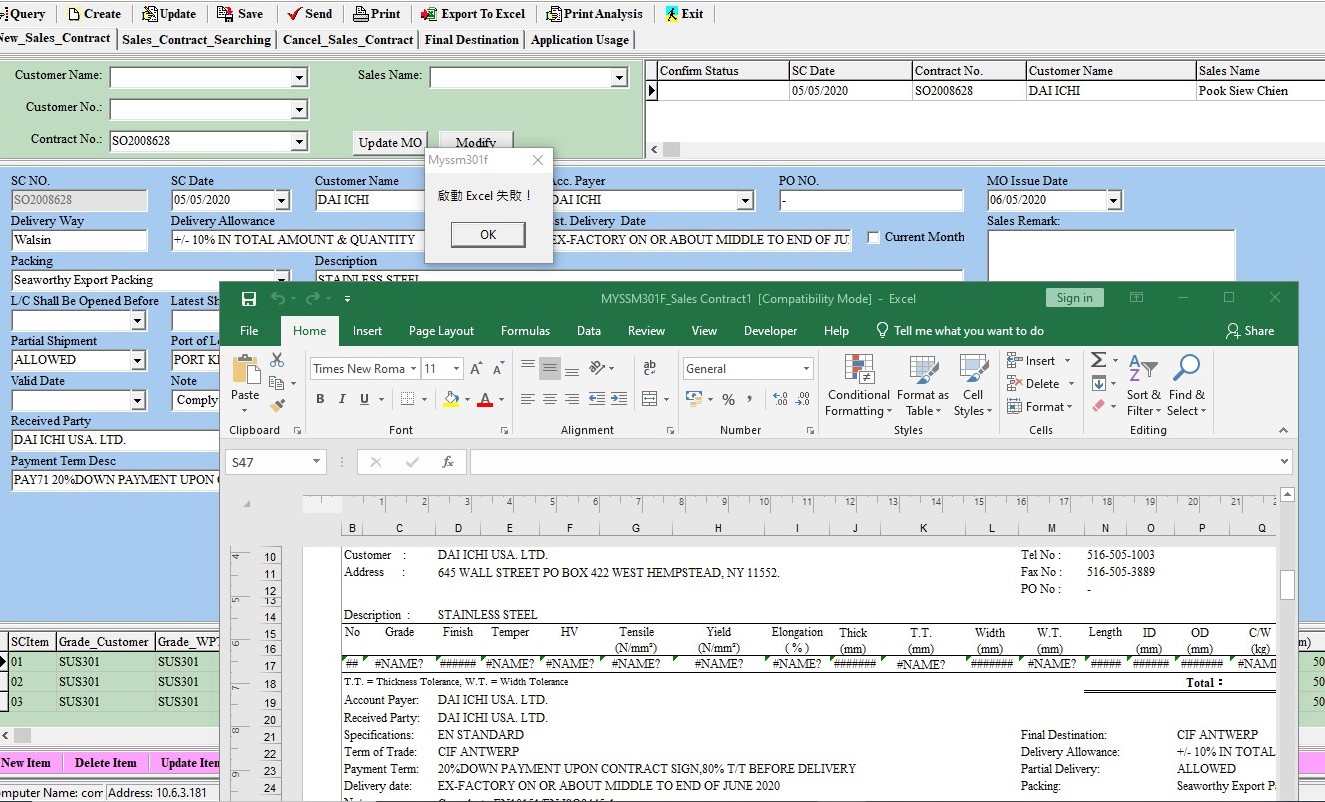The image size is (1325, 802).
Task: Open the Excel Page Layout tab
Action: tap(442, 331)
